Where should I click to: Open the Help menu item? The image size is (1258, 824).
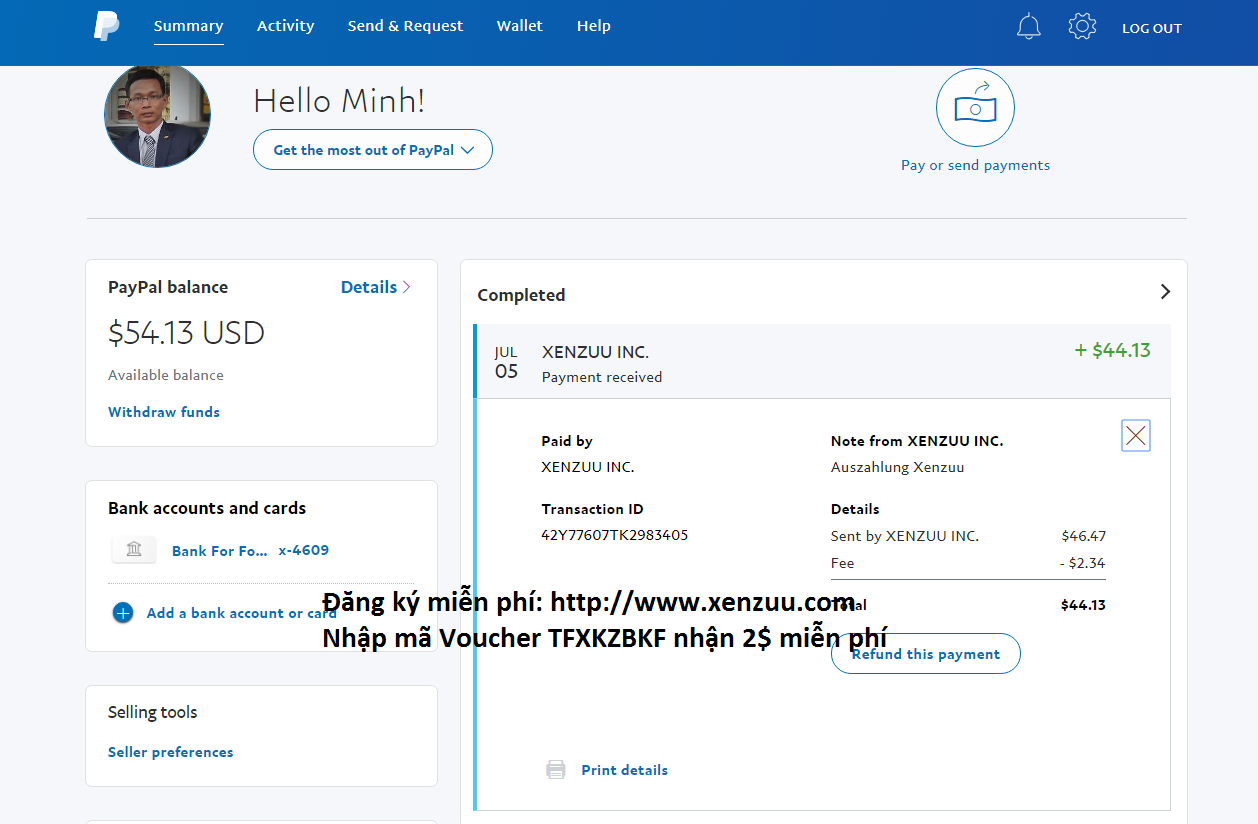pyautogui.click(x=594, y=26)
